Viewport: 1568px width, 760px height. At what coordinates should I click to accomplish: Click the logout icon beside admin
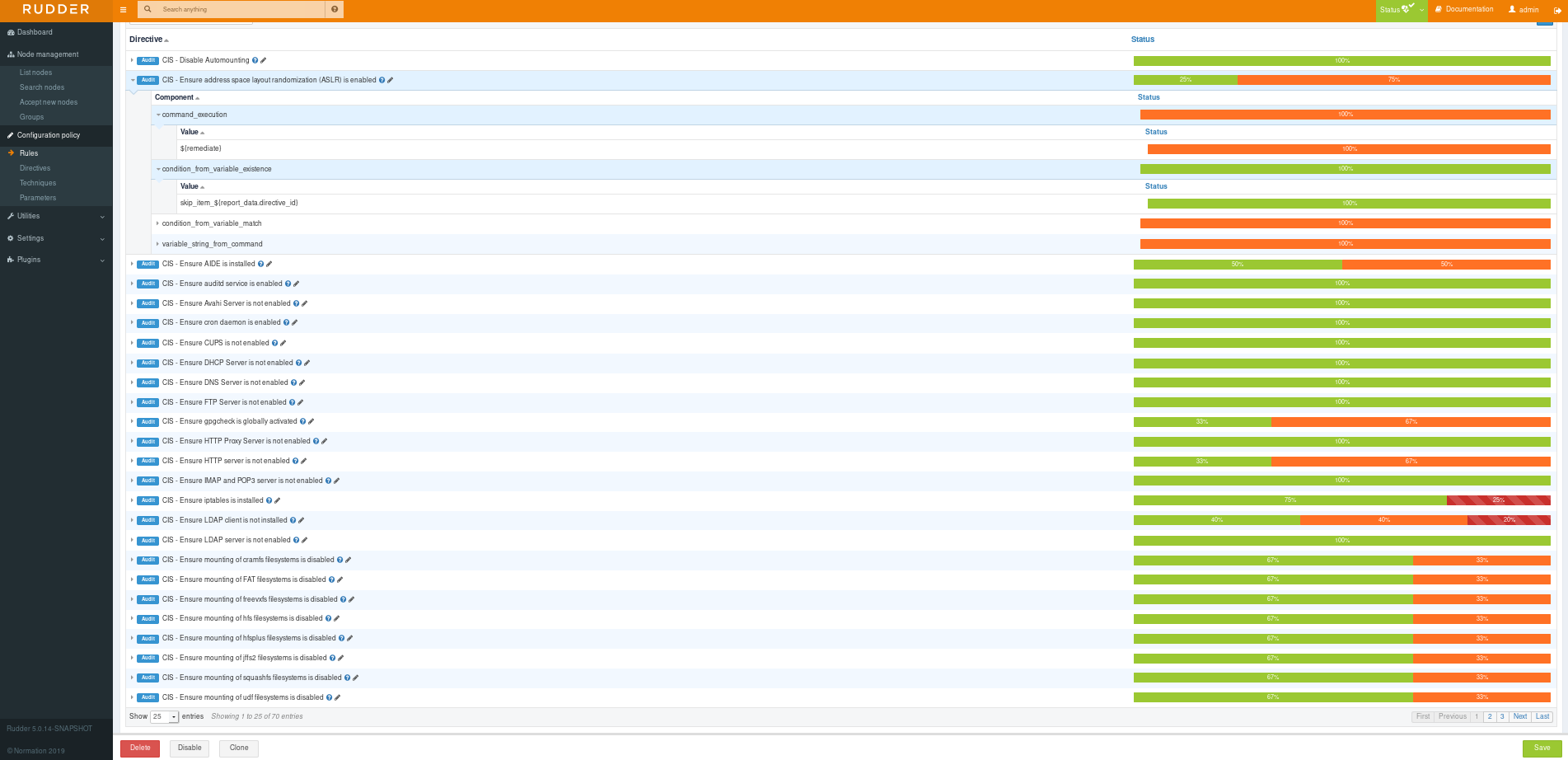[1557, 10]
